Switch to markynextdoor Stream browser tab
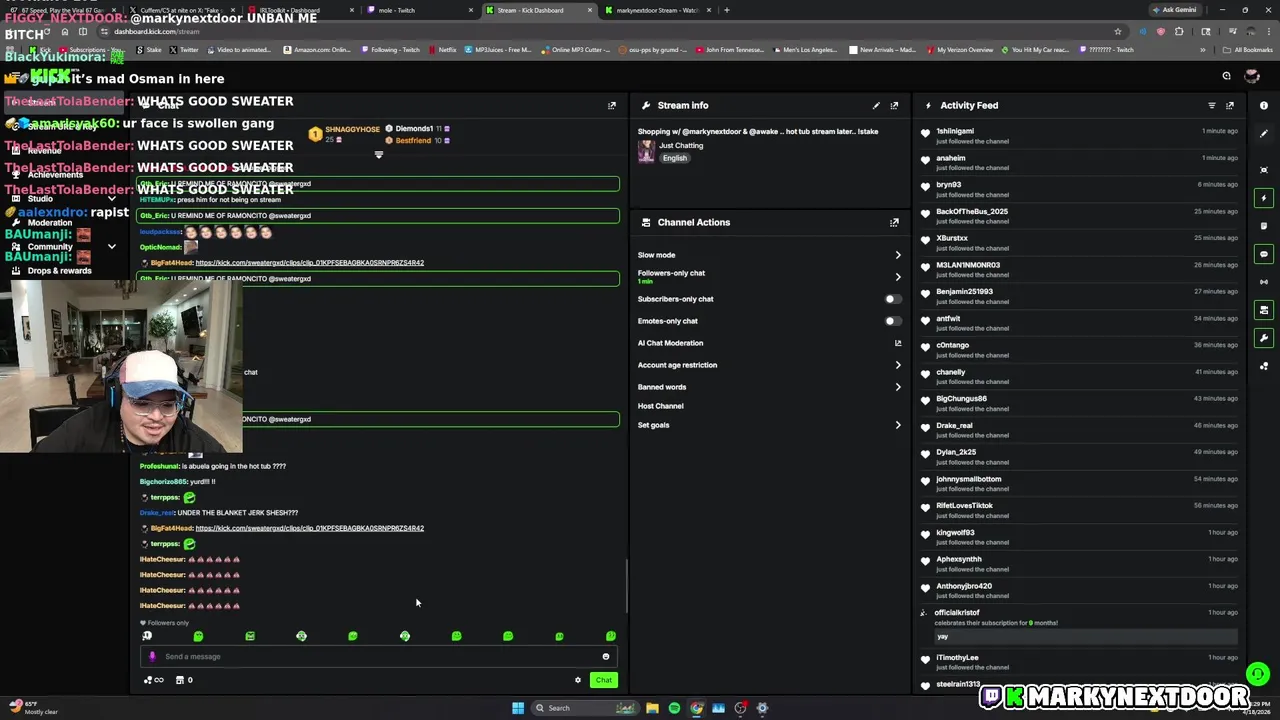The height and width of the screenshot is (720, 1280). (x=658, y=10)
